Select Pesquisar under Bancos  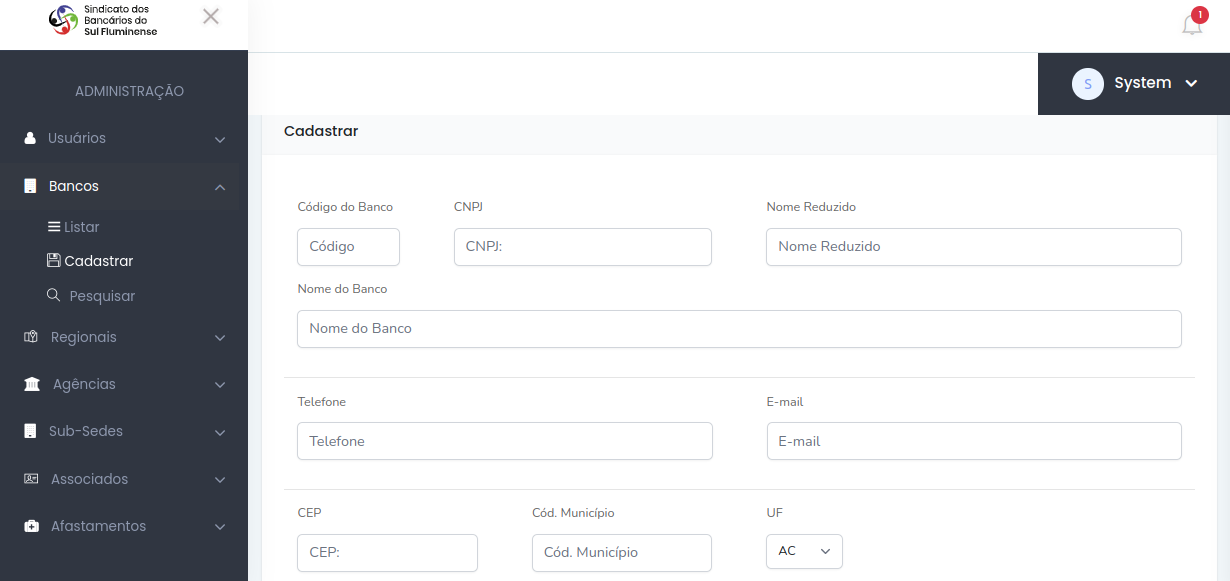(x=91, y=296)
